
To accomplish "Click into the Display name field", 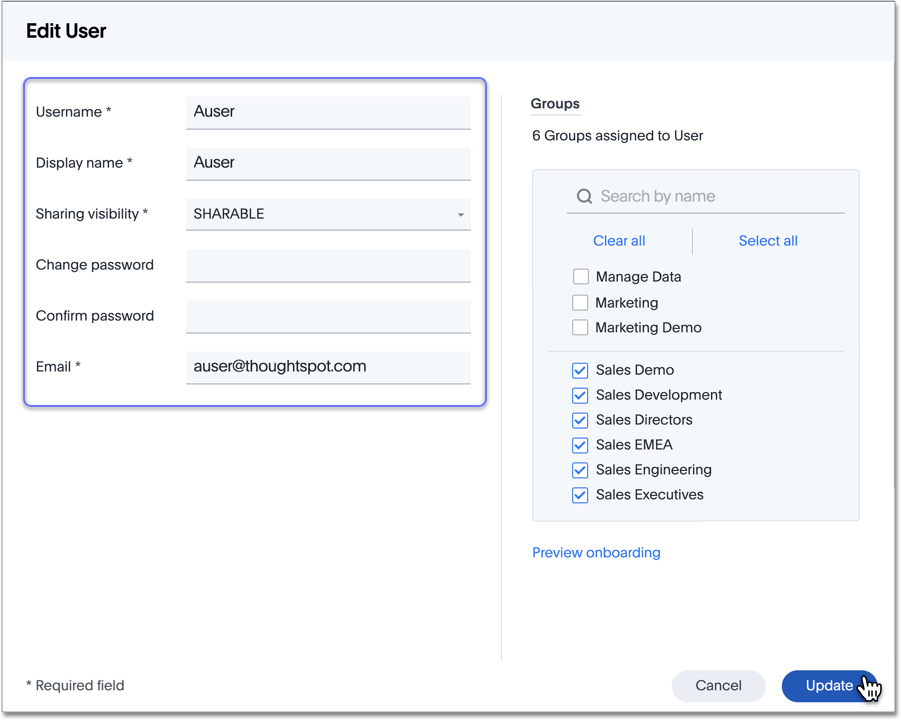I will 328,163.
